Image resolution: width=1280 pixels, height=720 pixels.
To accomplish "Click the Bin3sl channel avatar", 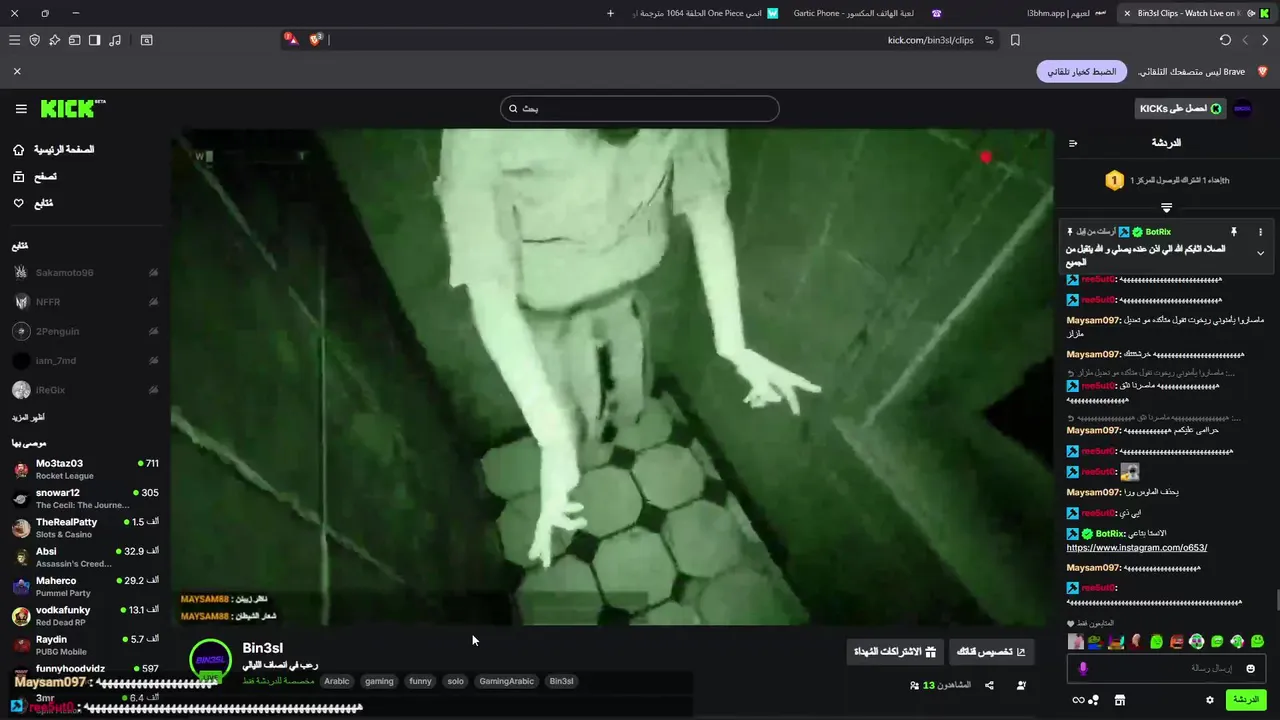I will click(210, 660).
